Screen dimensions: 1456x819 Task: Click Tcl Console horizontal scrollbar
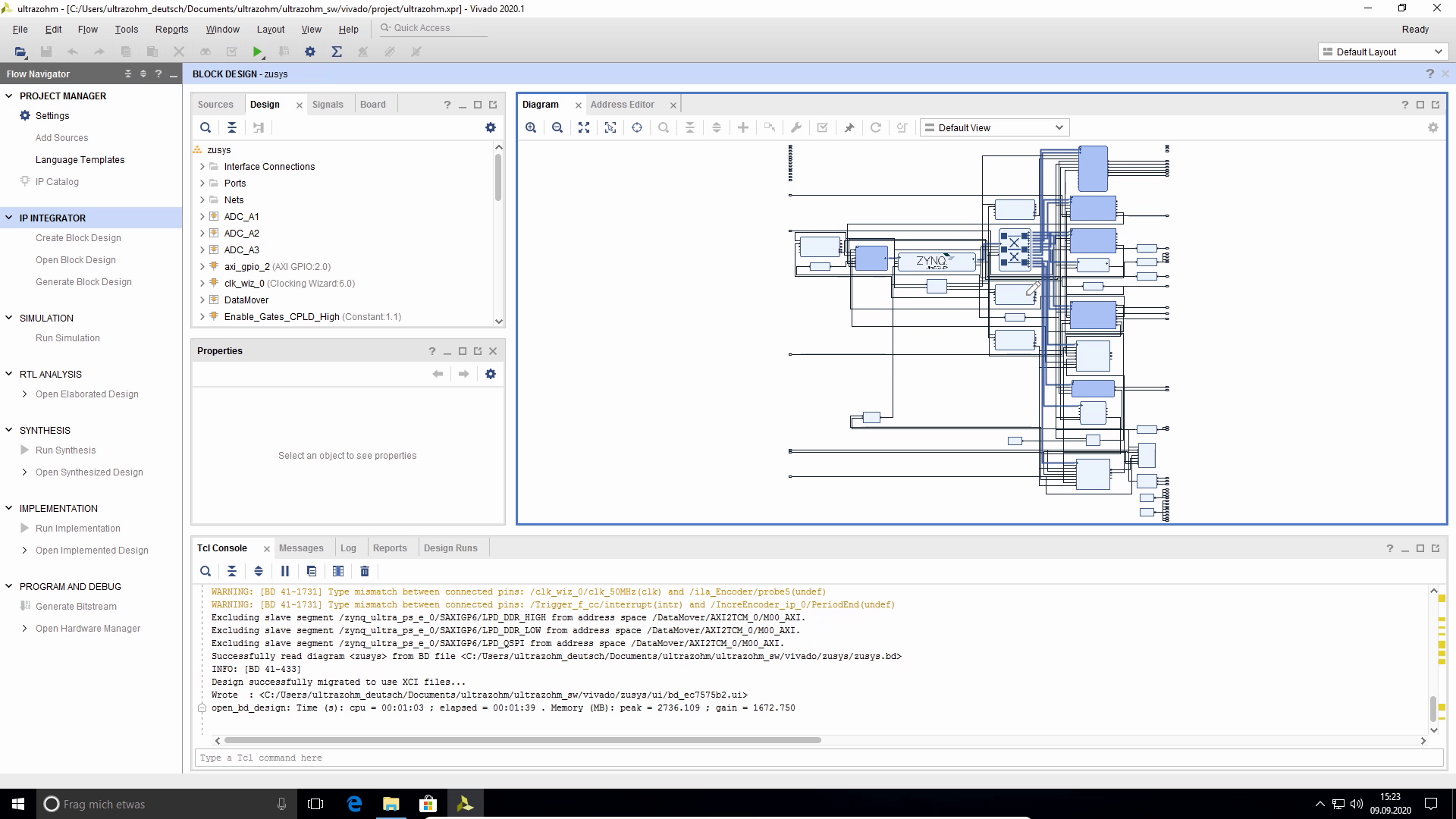[522, 740]
